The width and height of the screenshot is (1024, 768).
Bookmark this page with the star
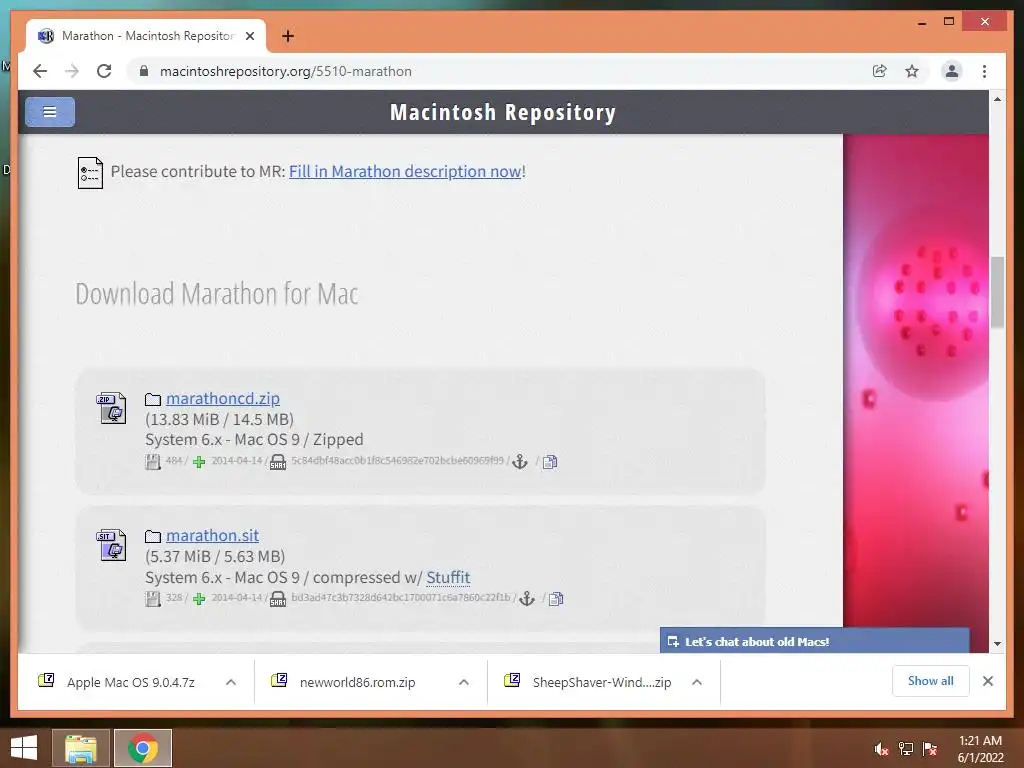pos(912,71)
